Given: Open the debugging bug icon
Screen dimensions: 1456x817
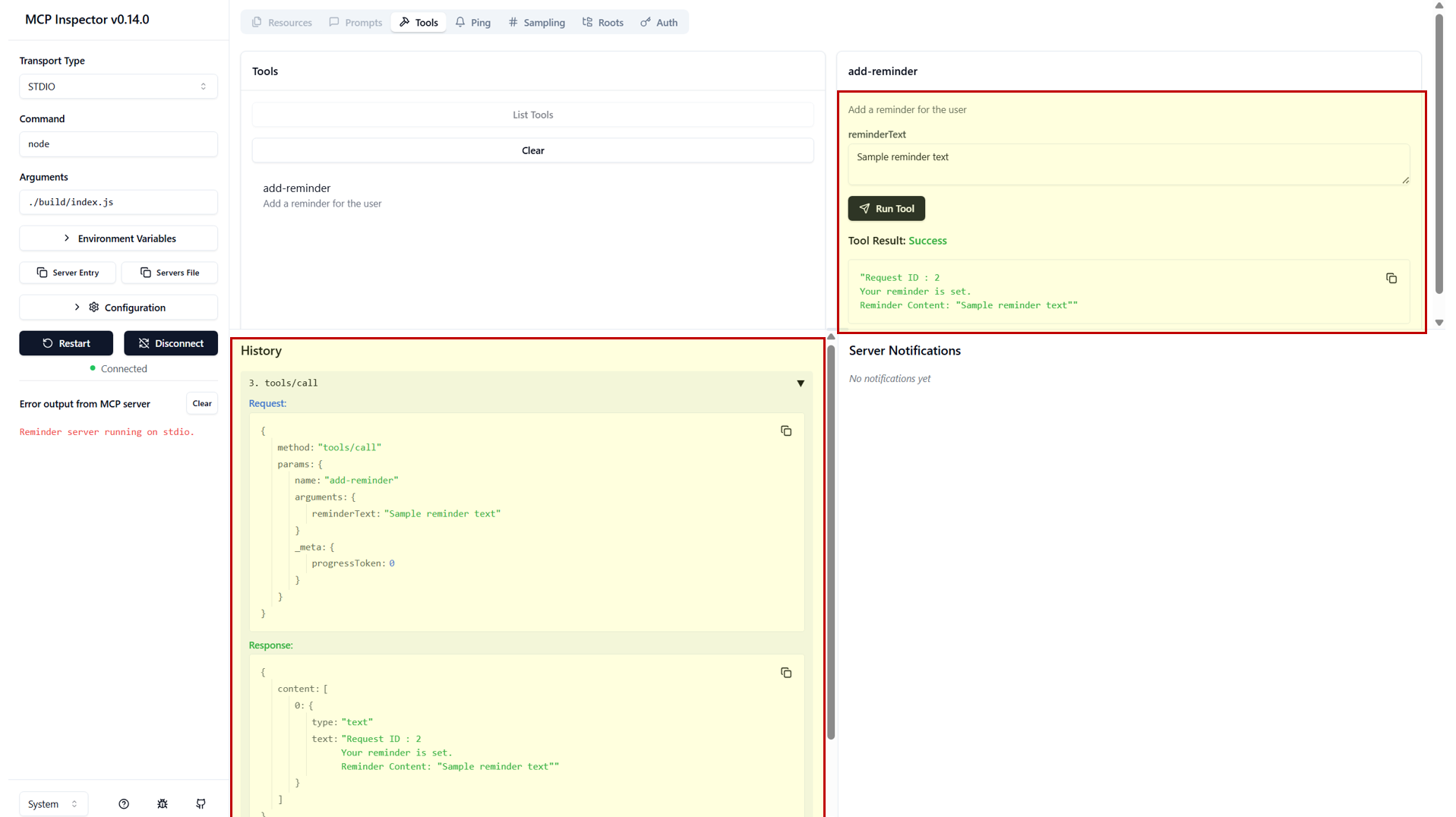Looking at the screenshot, I should (163, 804).
